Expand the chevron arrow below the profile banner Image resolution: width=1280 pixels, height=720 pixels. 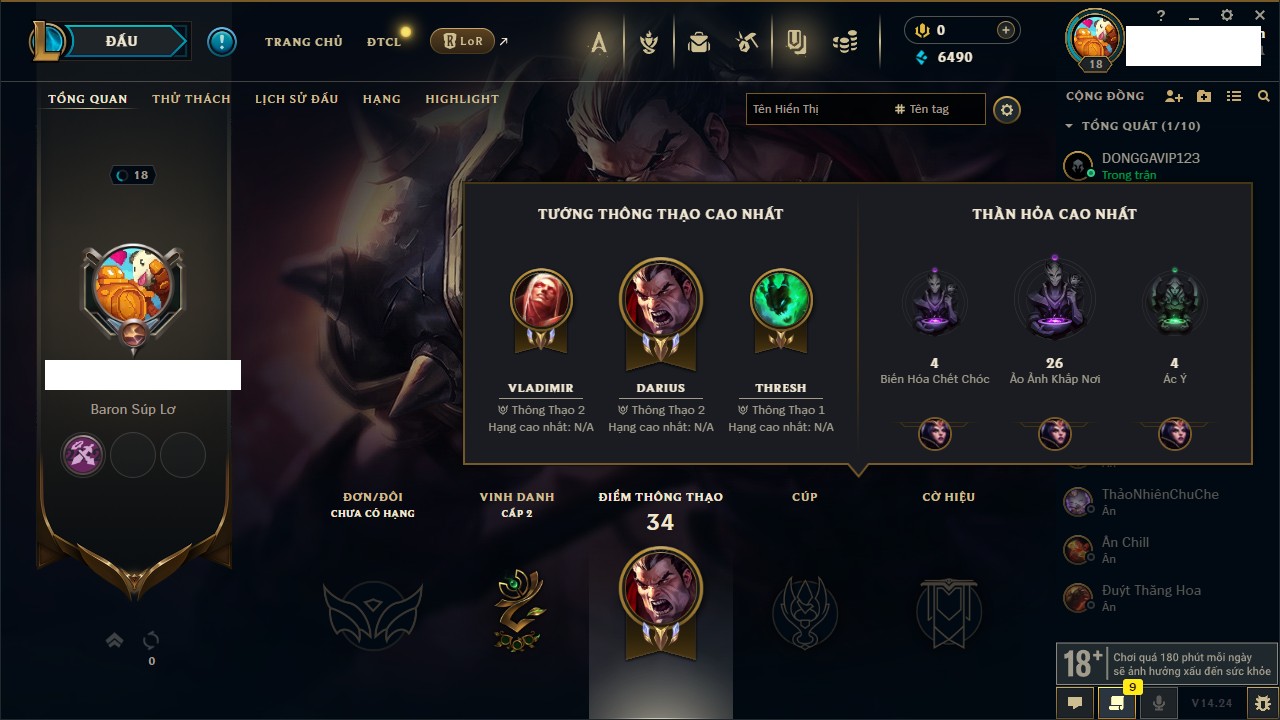point(115,640)
